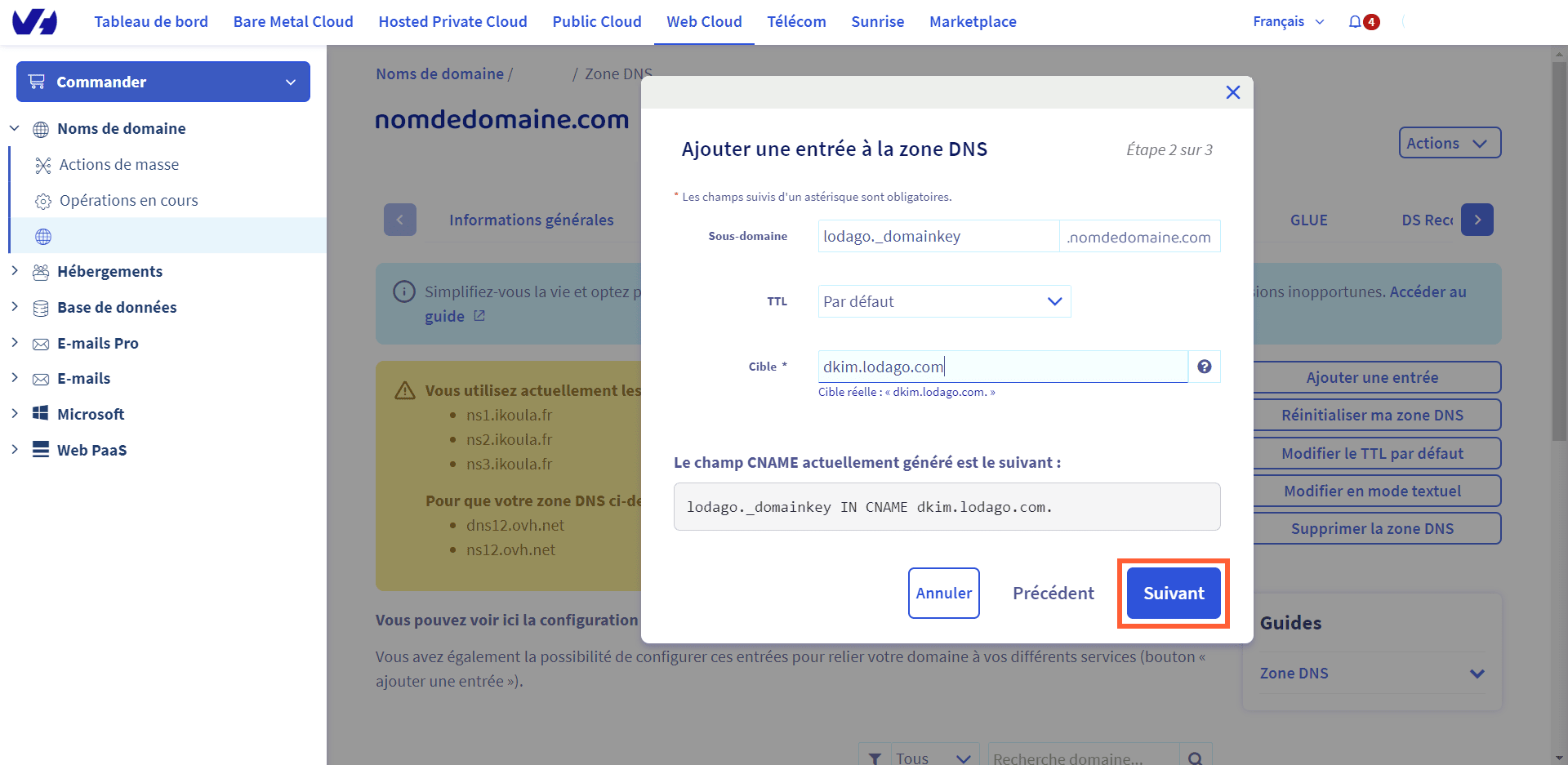Open the Actions dropdown
The height and width of the screenshot is (765, 1568).
point(1450,143)
